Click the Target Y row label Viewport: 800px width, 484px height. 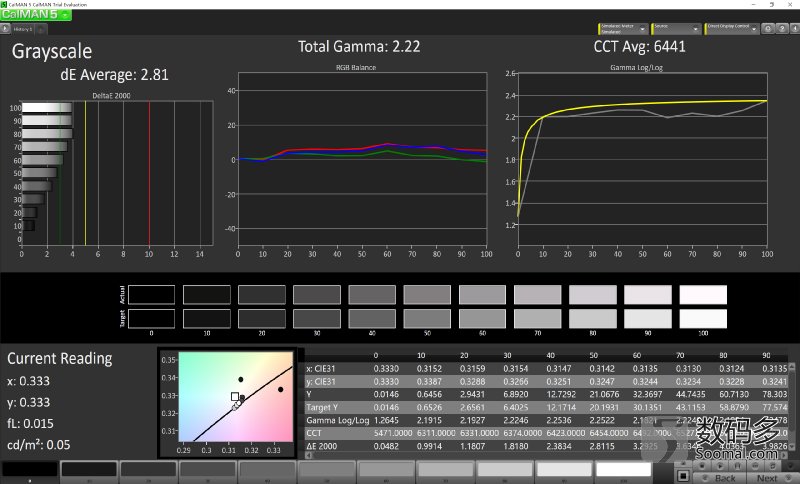pyautogui.click(x=321, y=407)
